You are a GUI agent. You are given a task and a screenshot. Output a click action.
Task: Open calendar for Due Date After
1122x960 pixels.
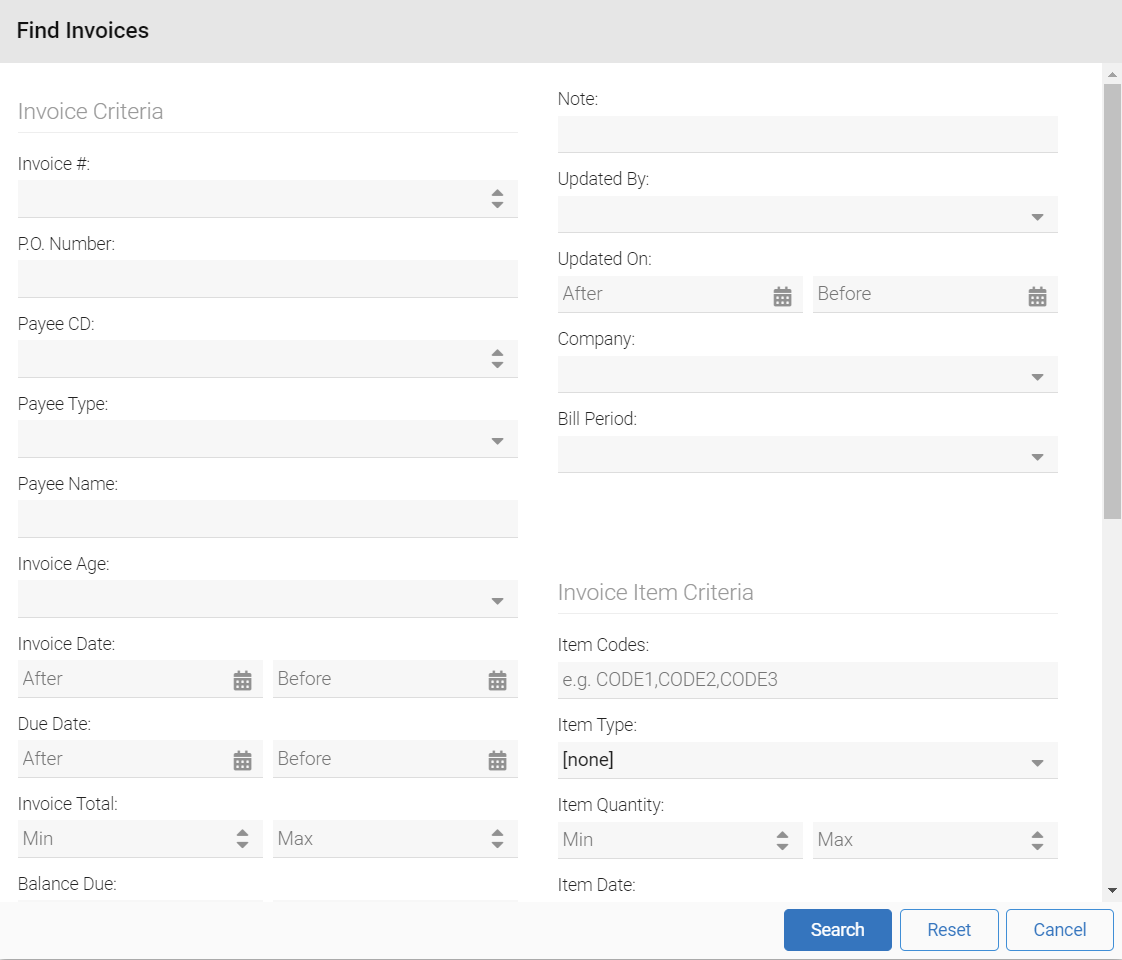tap(243, 760)
